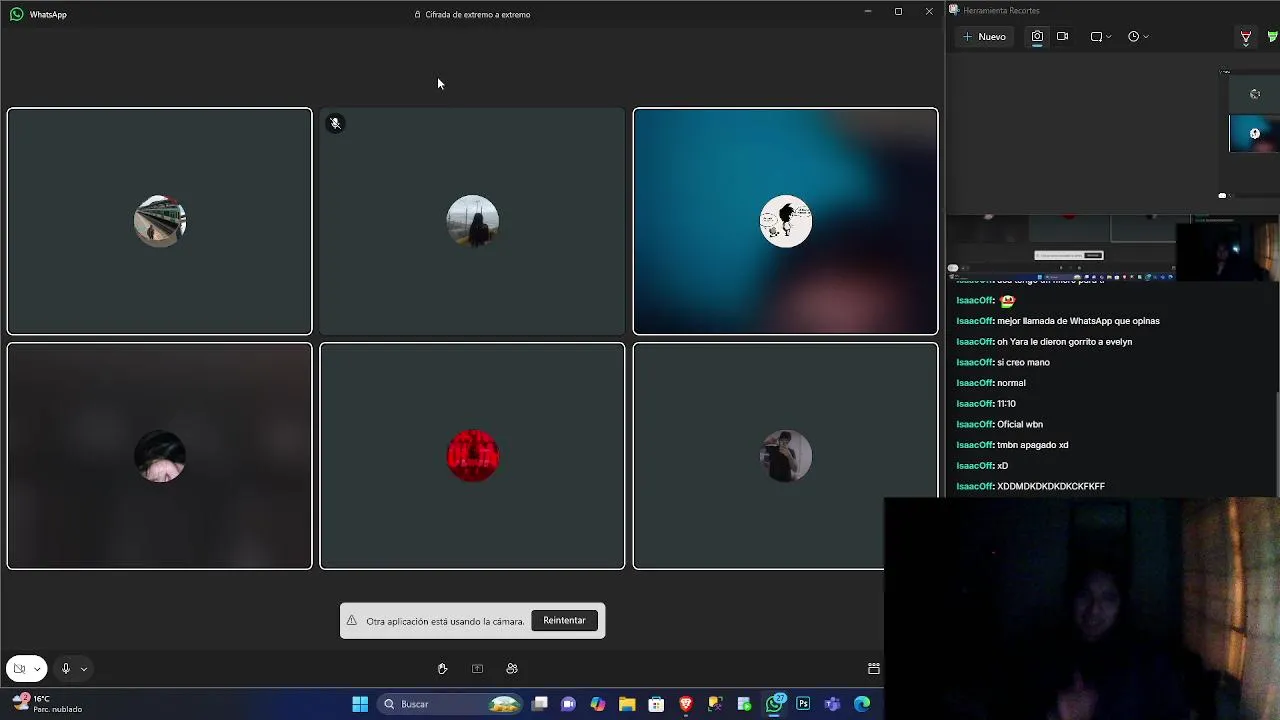
Task: Open the call participants icon
Action: coord(512,669)
